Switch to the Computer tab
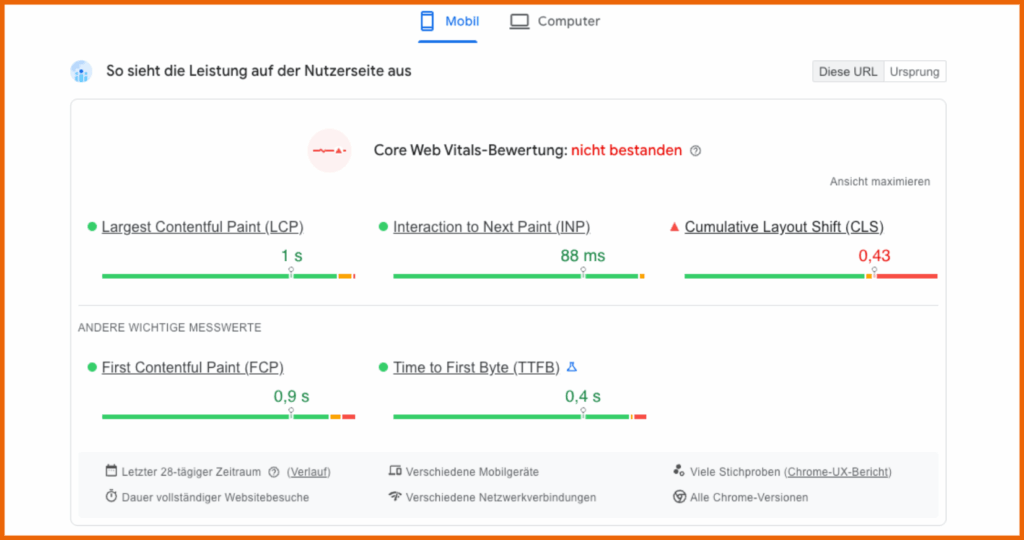Viewport: 1024px width, 540px height. 555,21
